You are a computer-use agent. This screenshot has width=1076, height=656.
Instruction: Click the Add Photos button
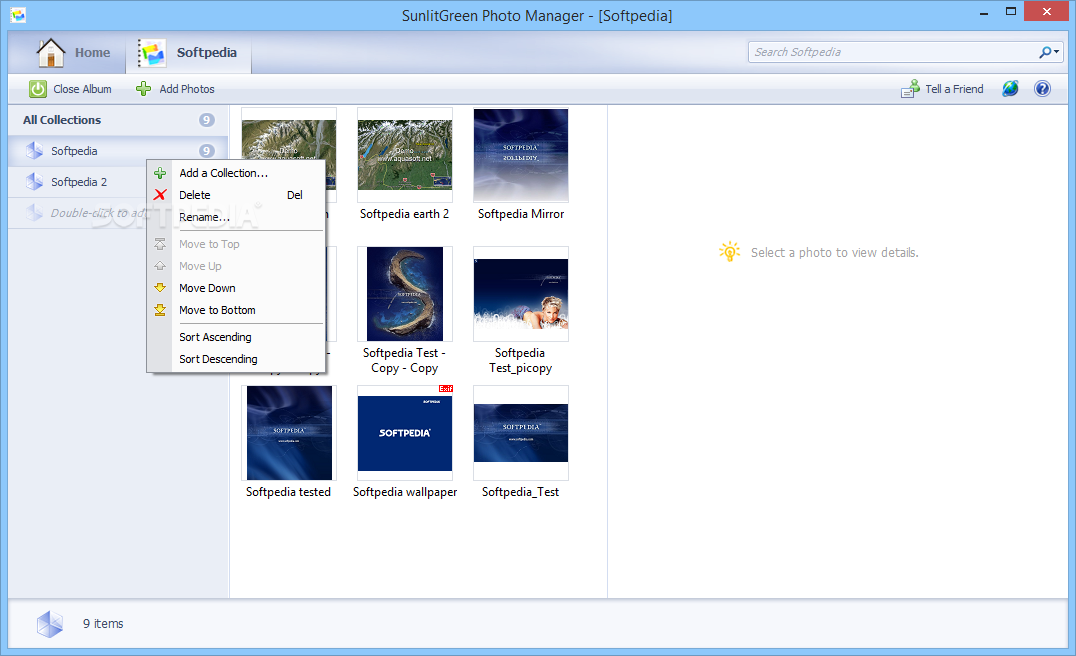coord(176,89)
